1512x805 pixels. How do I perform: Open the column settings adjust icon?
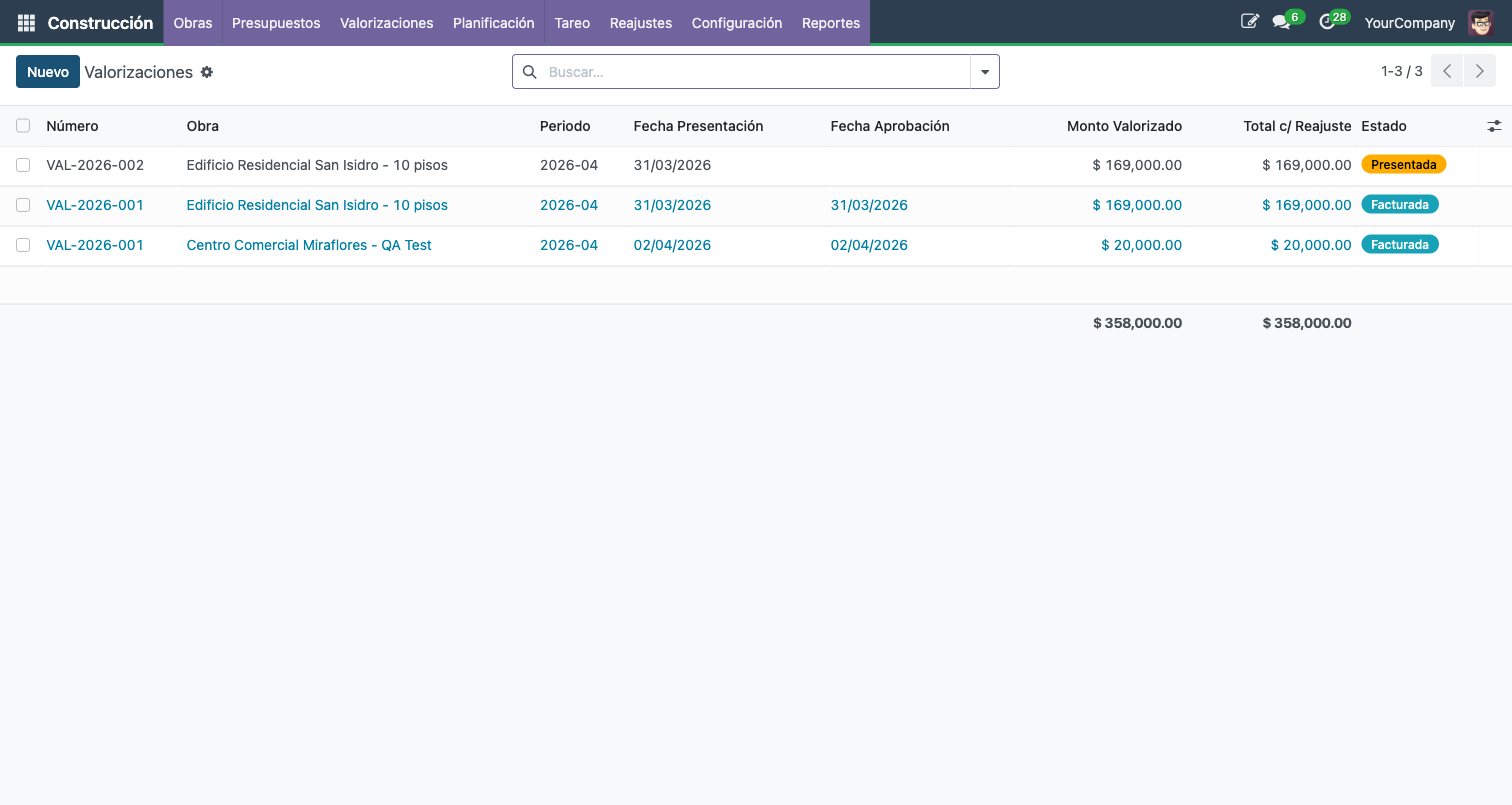tap(1494, 126)
